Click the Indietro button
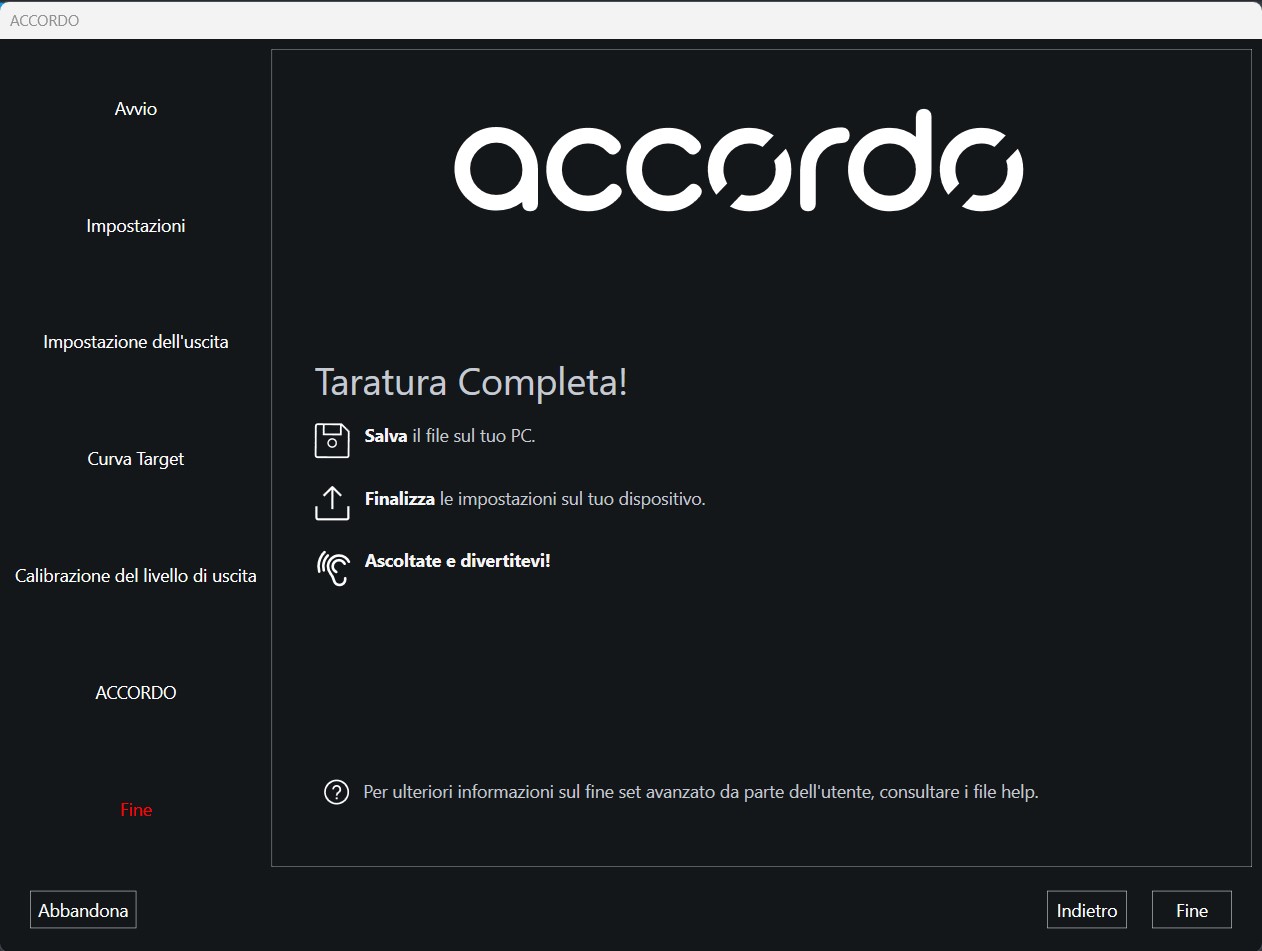This screenshot has width=1262, height=951. (x=1087, y=910)
